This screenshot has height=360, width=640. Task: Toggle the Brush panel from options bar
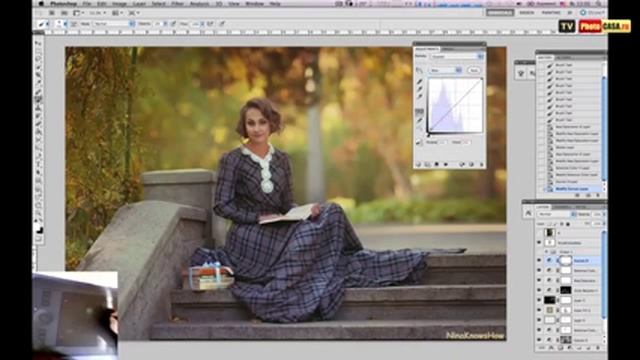click(74, 24)
